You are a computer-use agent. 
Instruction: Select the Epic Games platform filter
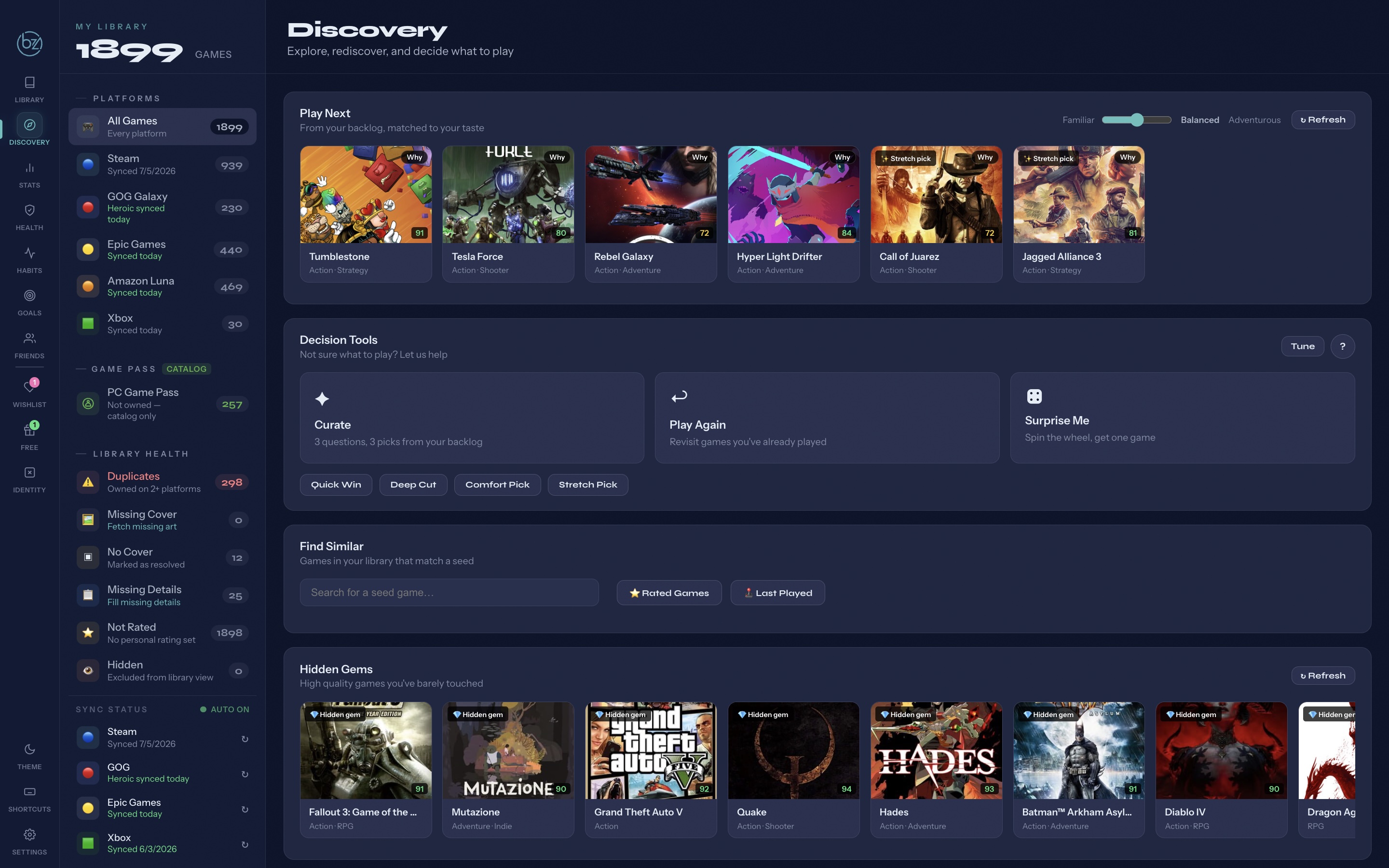pyautogui.click(x=163, y=250)
